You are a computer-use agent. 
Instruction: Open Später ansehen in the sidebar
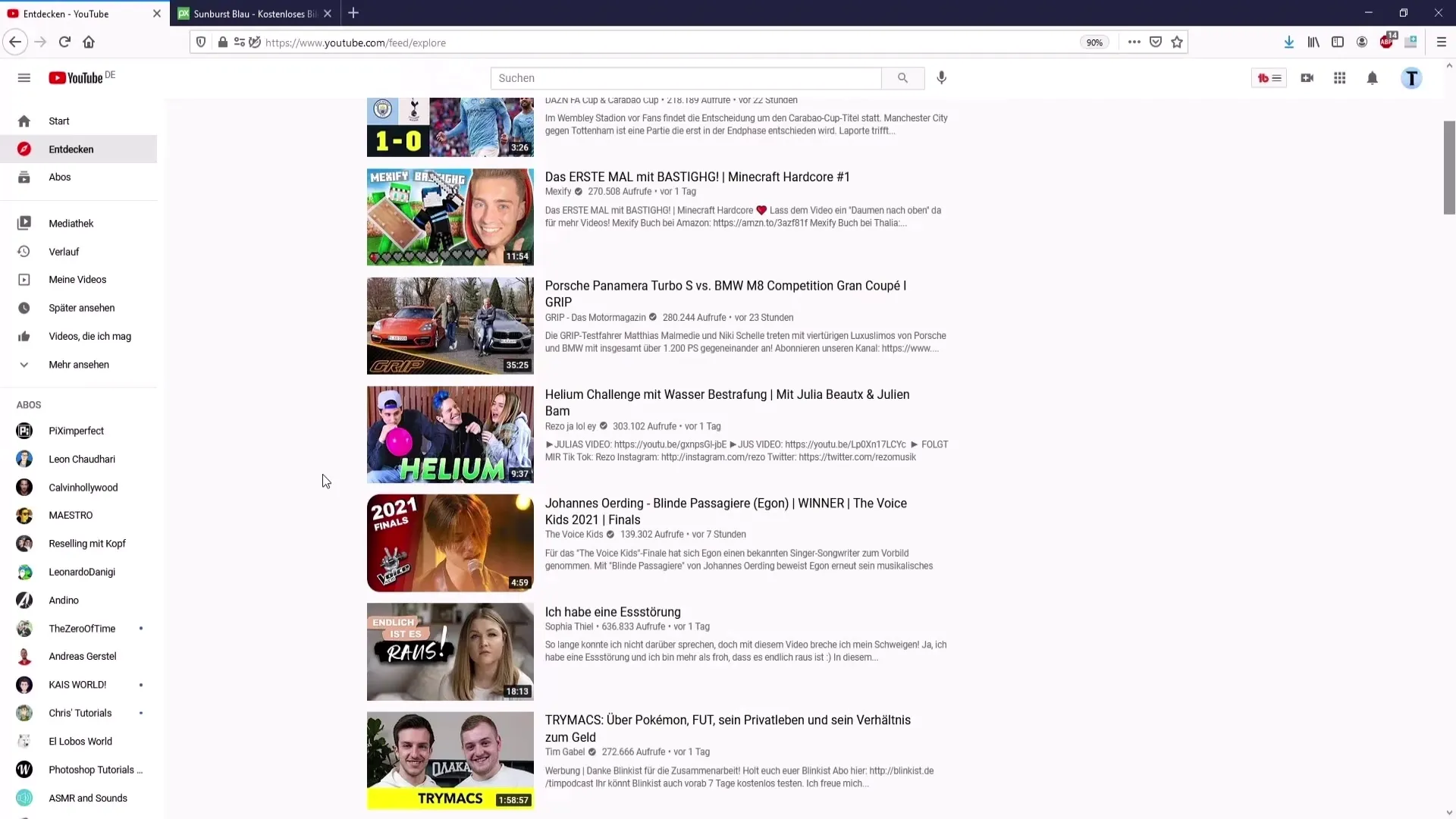(x=78, y=308)
